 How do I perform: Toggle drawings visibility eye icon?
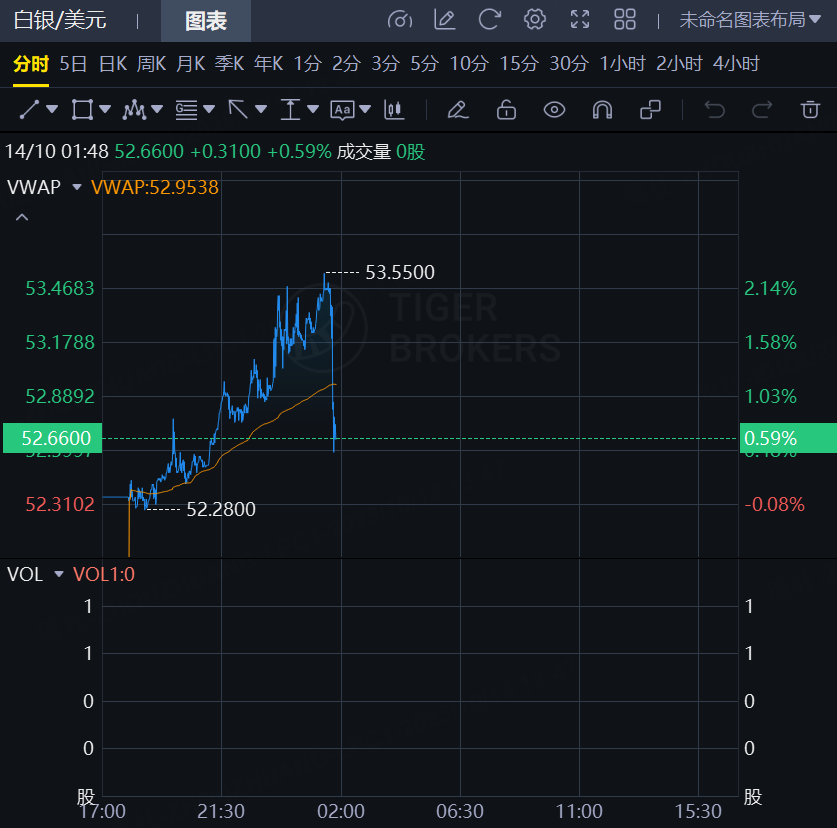[554, 109]
